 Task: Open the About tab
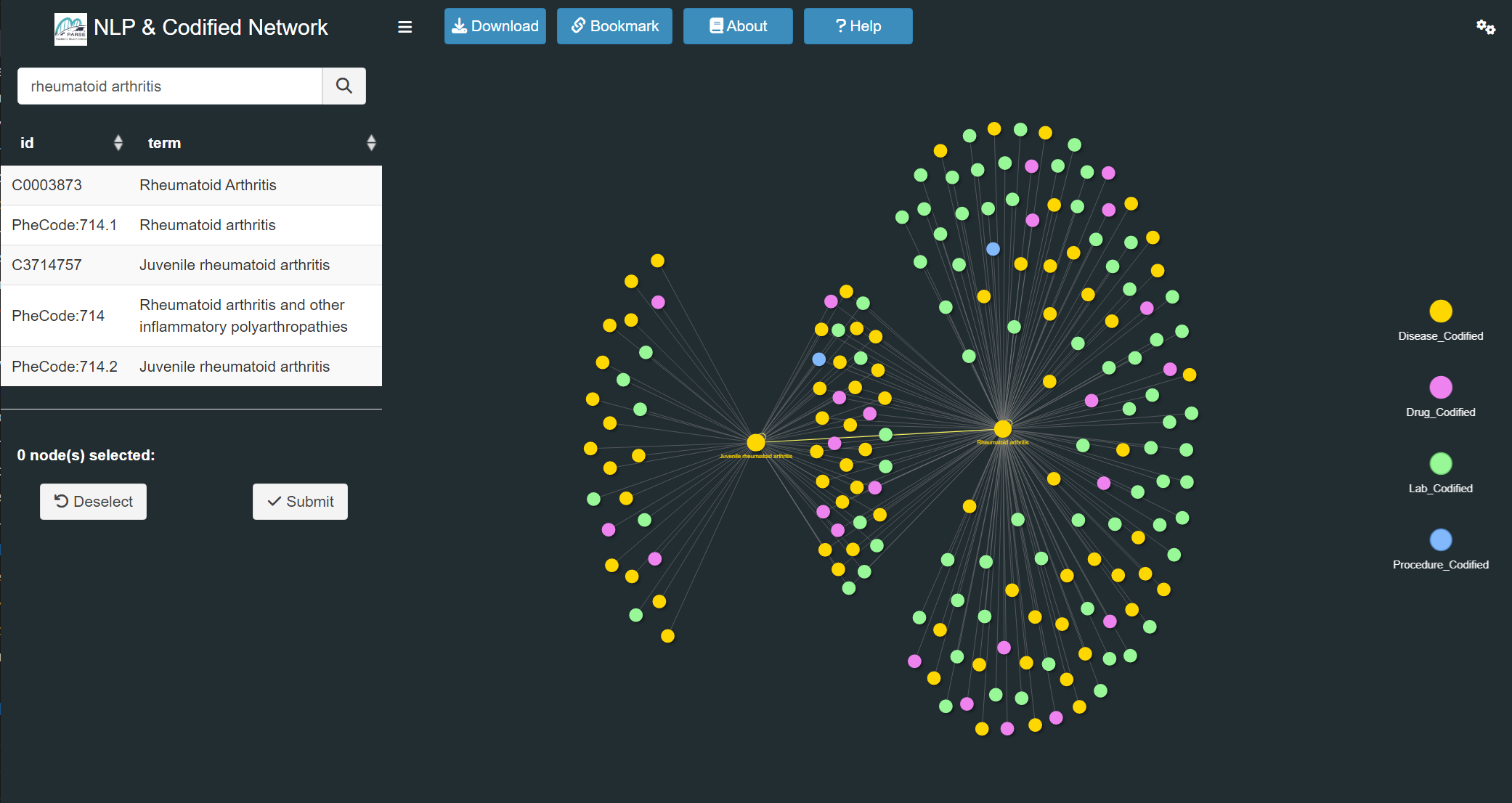tap(738, 26)
